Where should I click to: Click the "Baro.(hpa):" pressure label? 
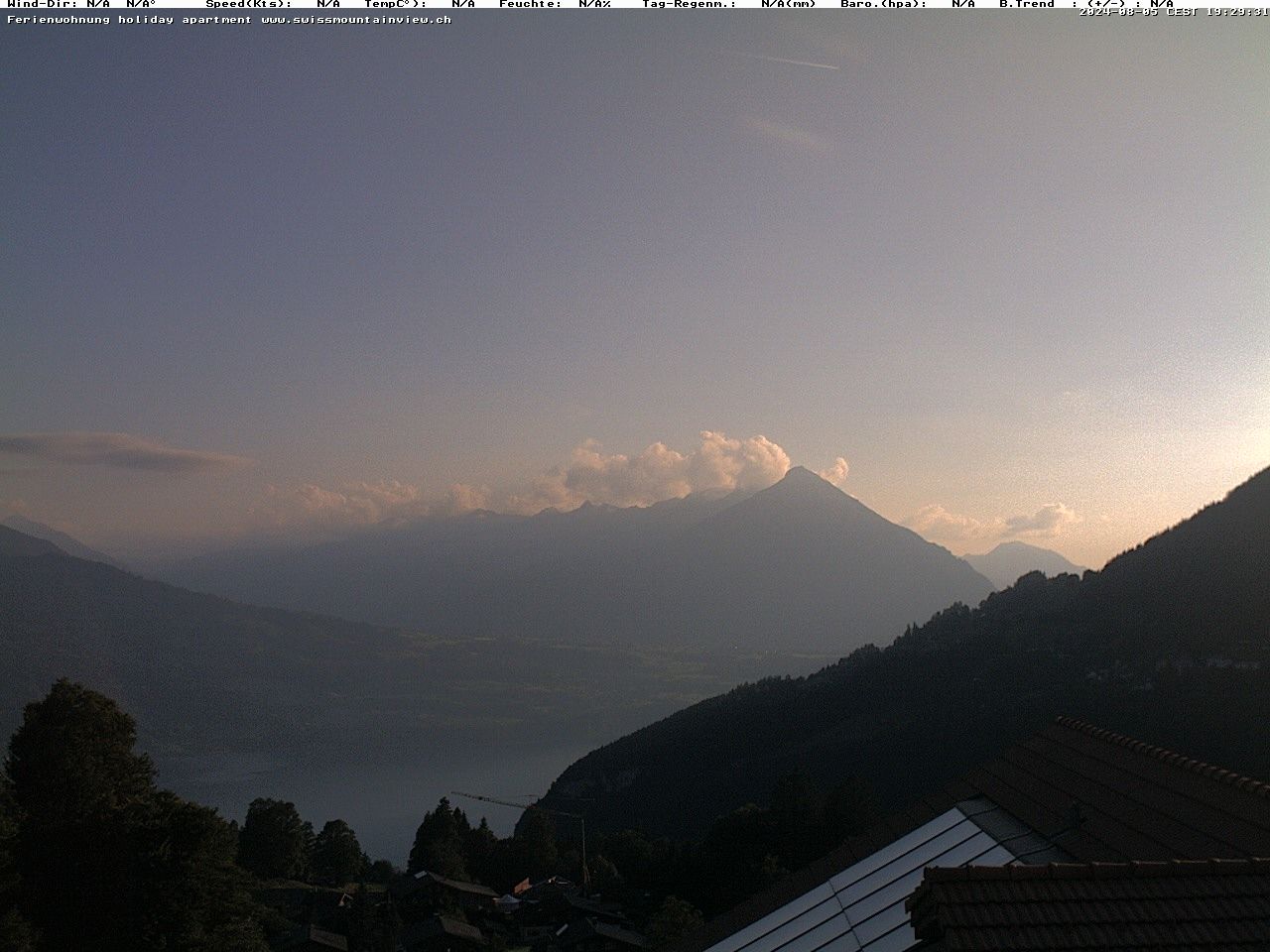click(884, 4)
